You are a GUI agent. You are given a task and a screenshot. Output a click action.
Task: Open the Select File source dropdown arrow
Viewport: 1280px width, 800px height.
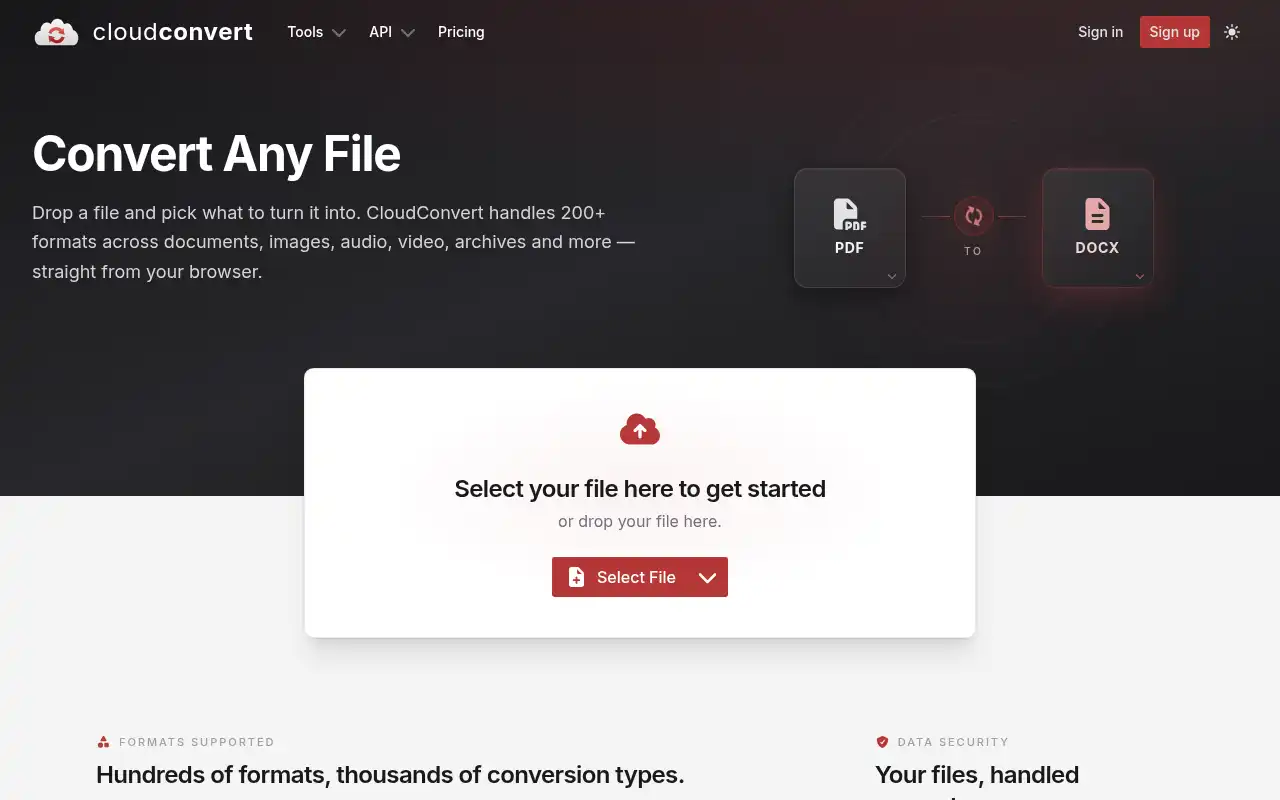pyautogui.click(x=707, y=577)
